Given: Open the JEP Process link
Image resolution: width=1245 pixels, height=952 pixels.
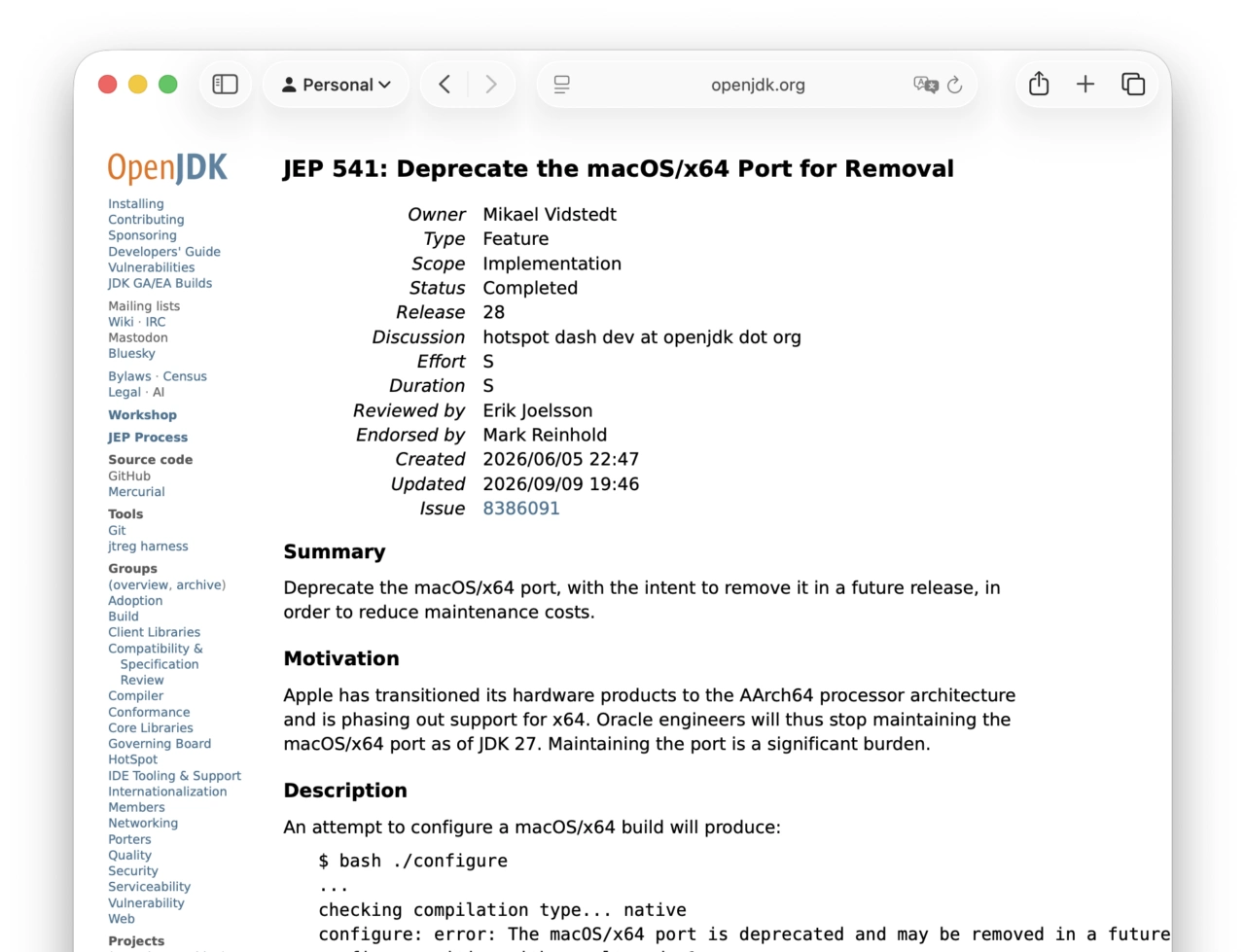Looking at the screenshot, I should (x=148, y=438).
